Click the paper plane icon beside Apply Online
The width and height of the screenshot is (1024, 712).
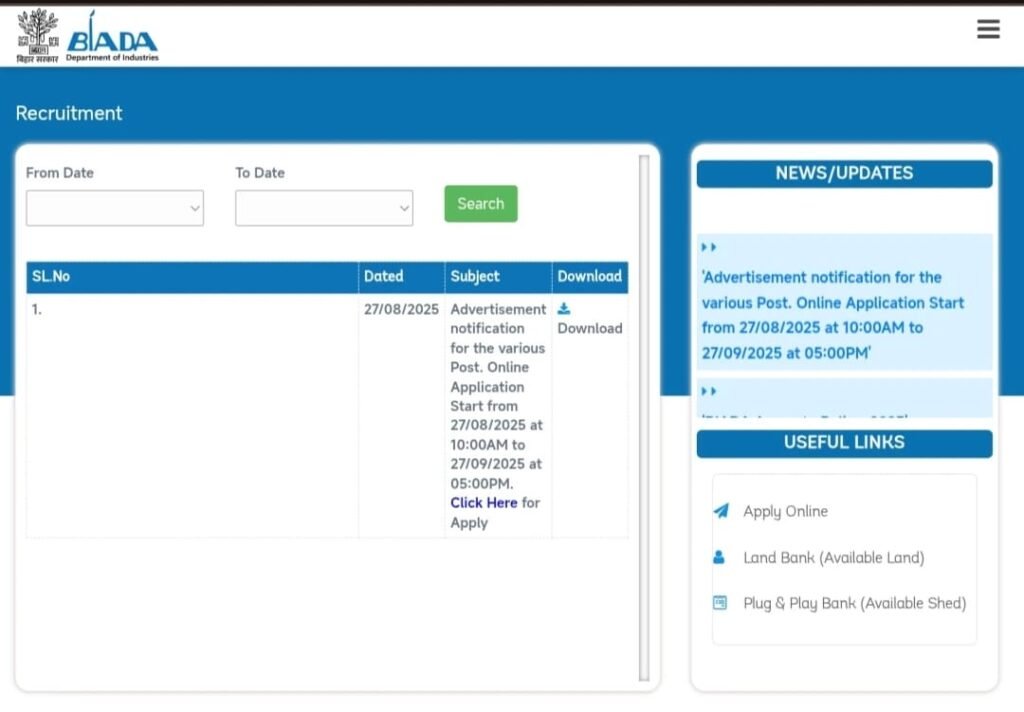720,511
